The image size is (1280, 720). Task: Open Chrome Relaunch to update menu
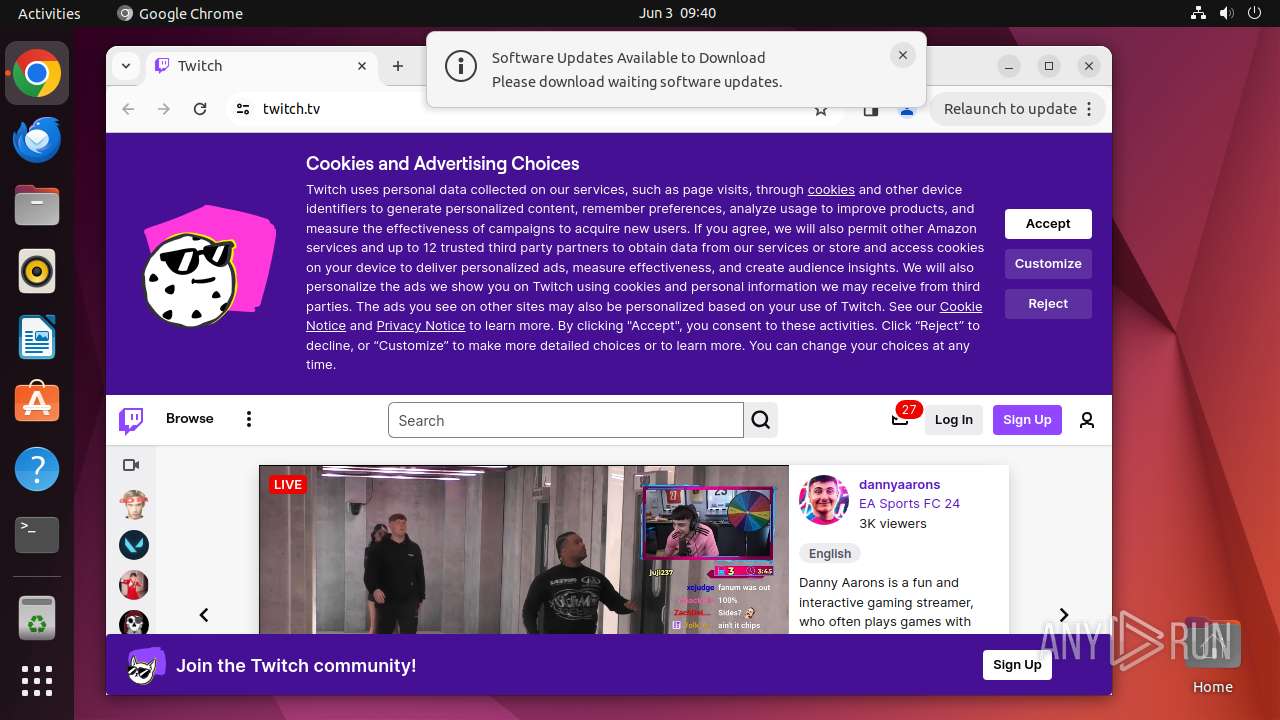(1017, 109)
